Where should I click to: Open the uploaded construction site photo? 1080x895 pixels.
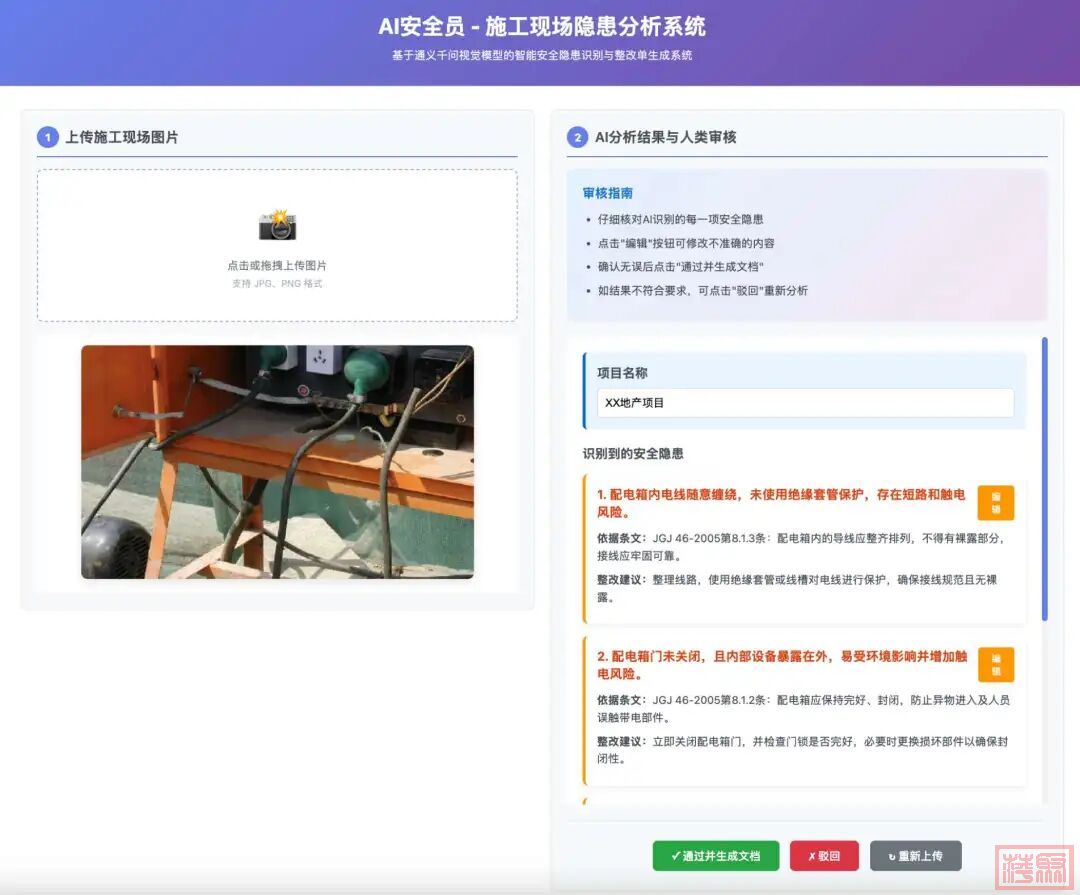tap(277, 461)
